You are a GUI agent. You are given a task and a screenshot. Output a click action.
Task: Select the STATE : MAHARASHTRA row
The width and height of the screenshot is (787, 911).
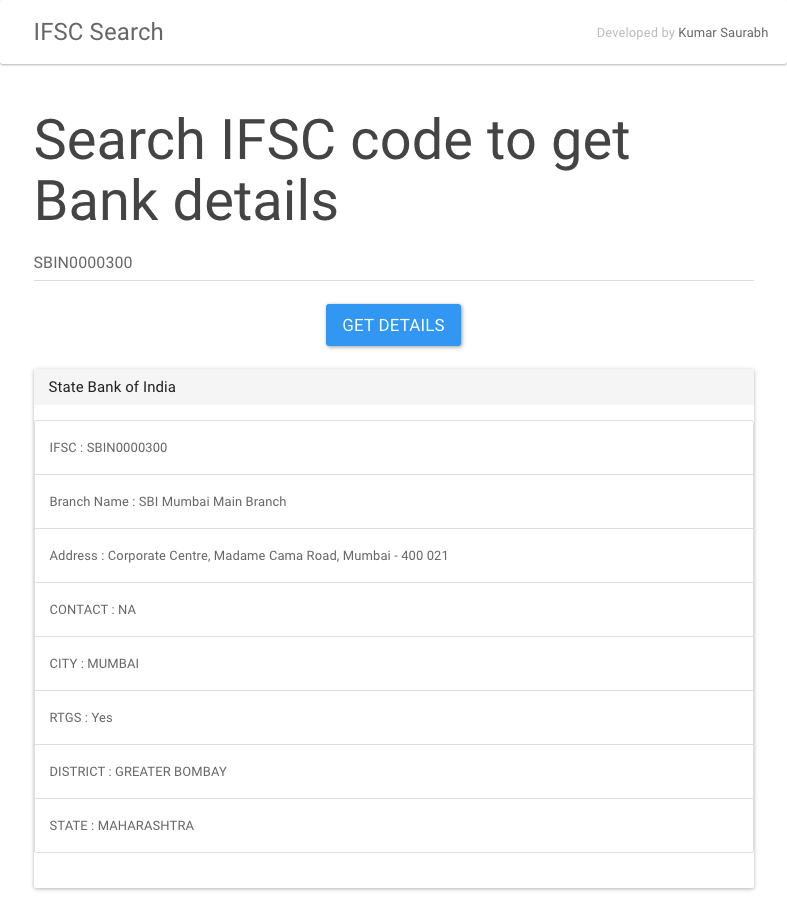tap(394, 826)
